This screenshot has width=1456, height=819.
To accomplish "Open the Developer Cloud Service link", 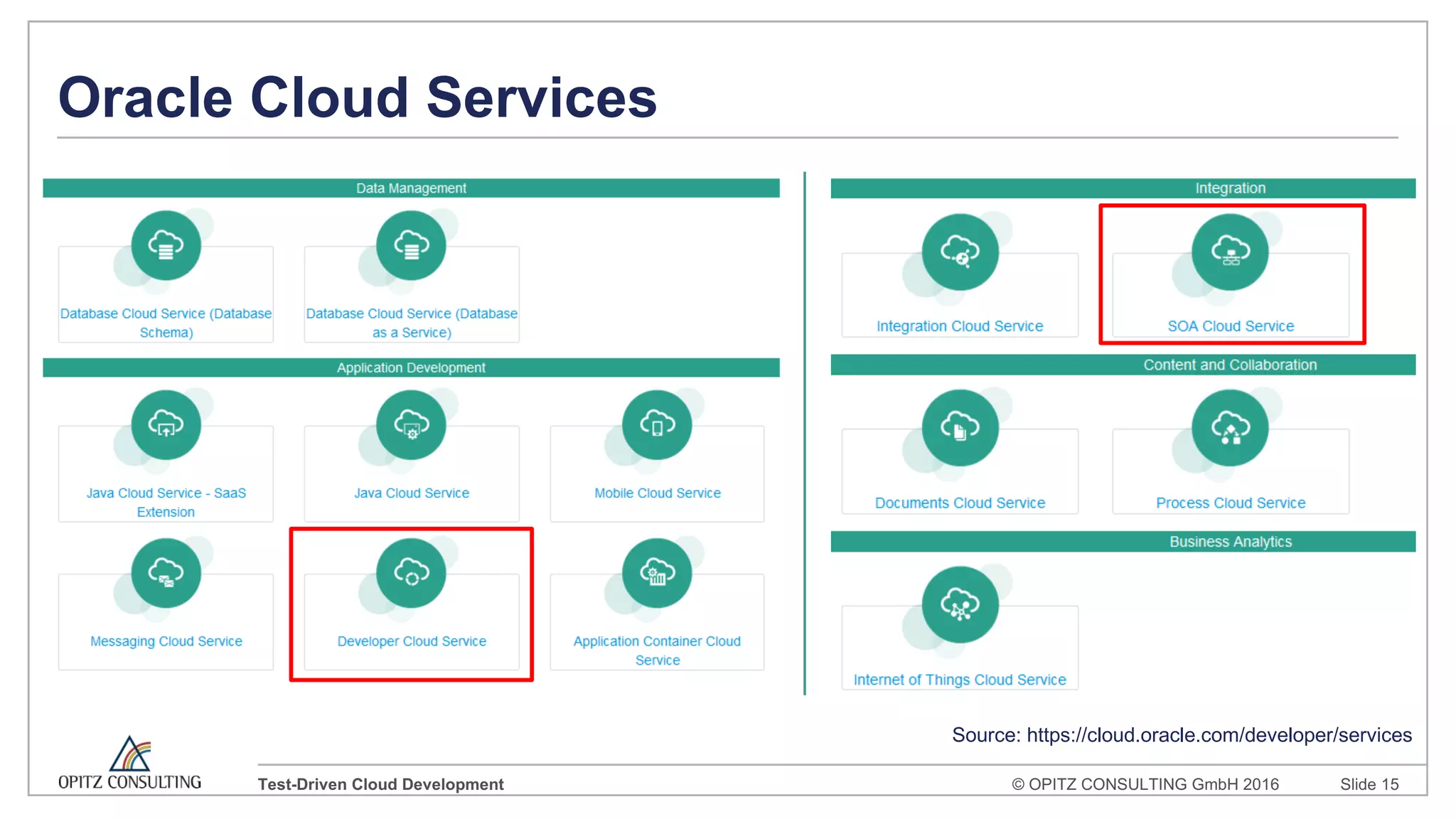I will 412,641.
